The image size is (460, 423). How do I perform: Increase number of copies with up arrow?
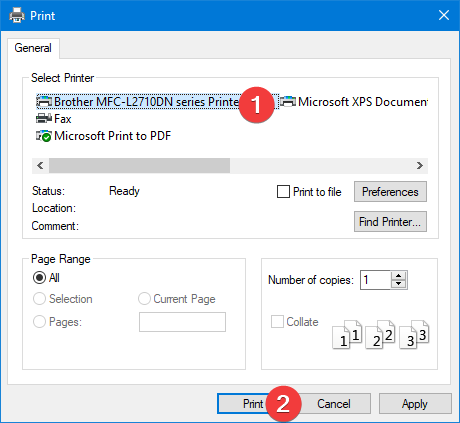pos(398,275)
